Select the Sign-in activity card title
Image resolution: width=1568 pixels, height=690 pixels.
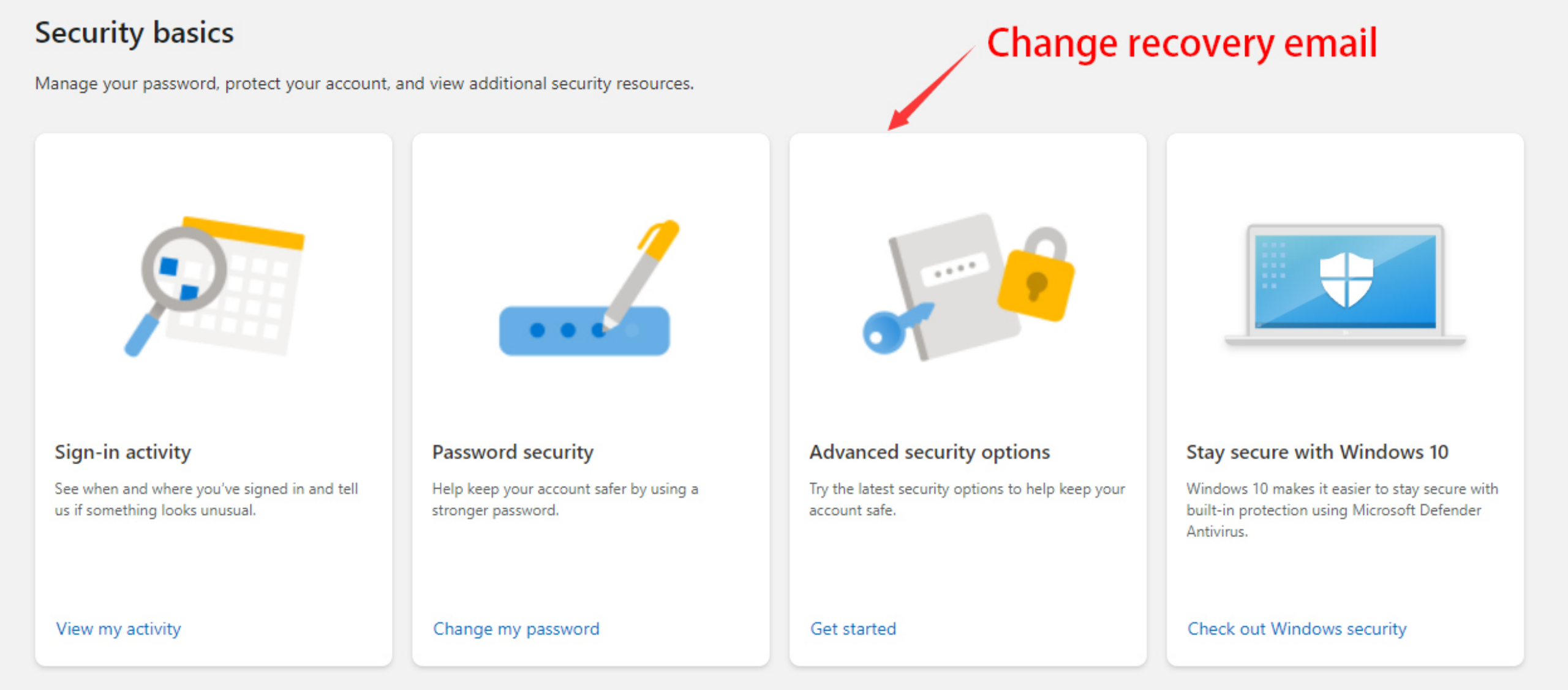(123, 452)
